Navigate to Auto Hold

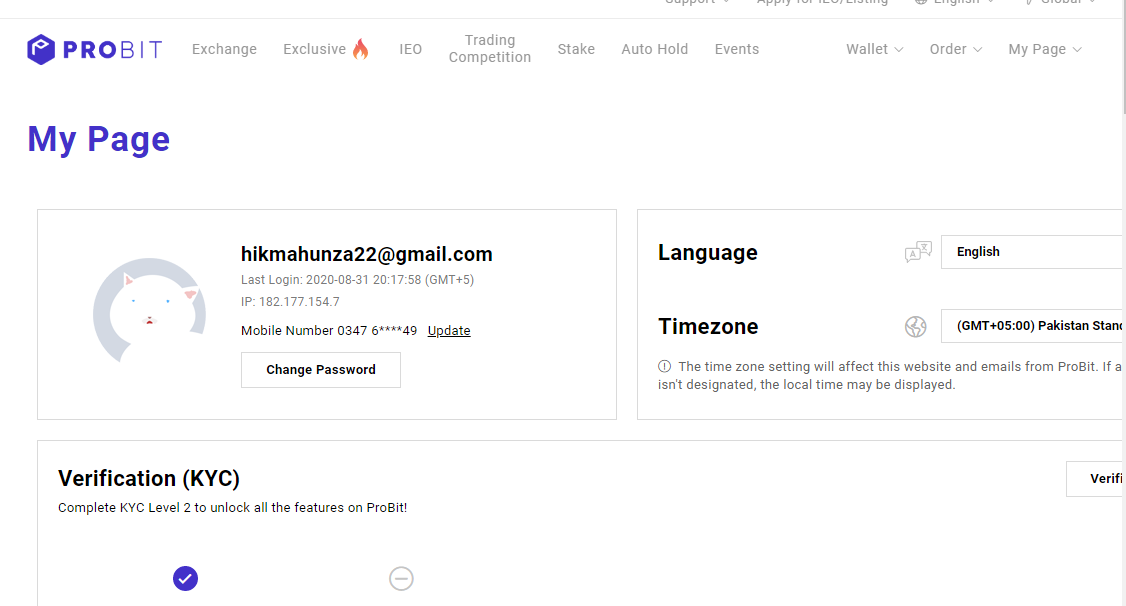pos(654,49)
